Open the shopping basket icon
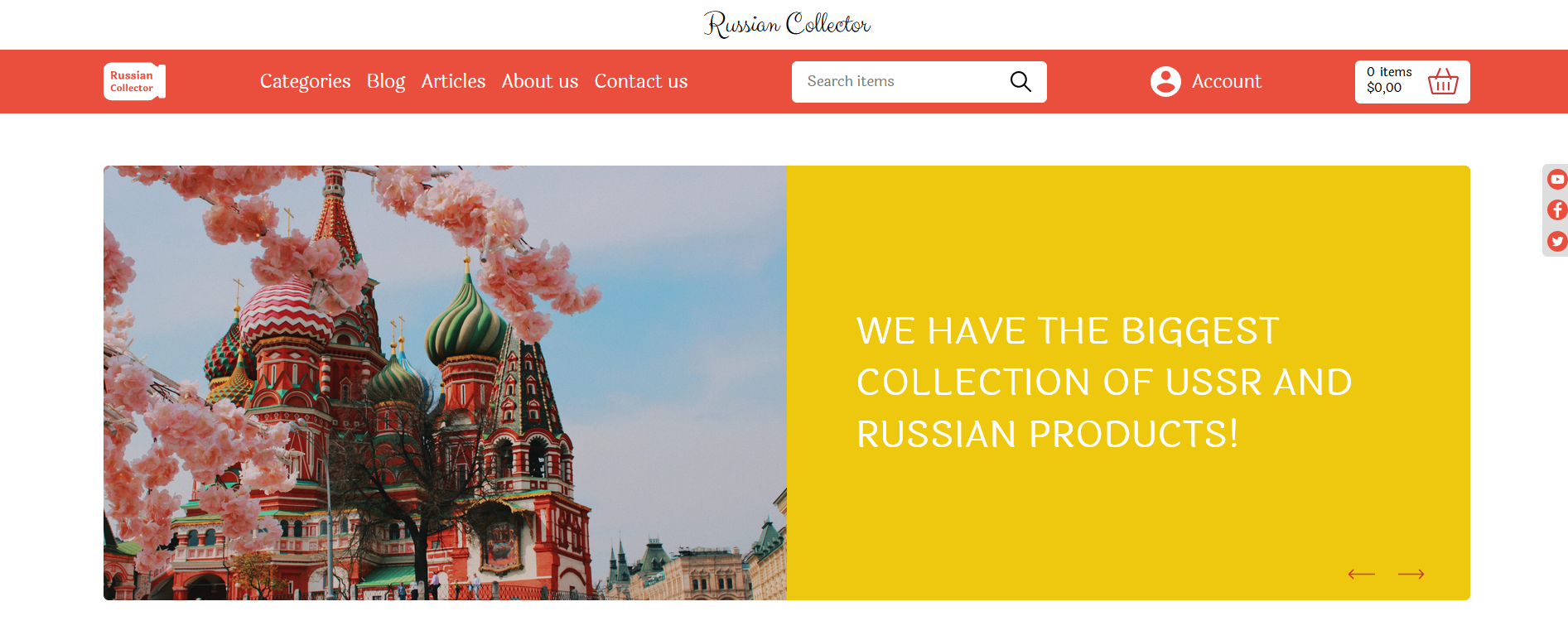The width and height of the screenshot is (1568, 640). [1443, 81]
